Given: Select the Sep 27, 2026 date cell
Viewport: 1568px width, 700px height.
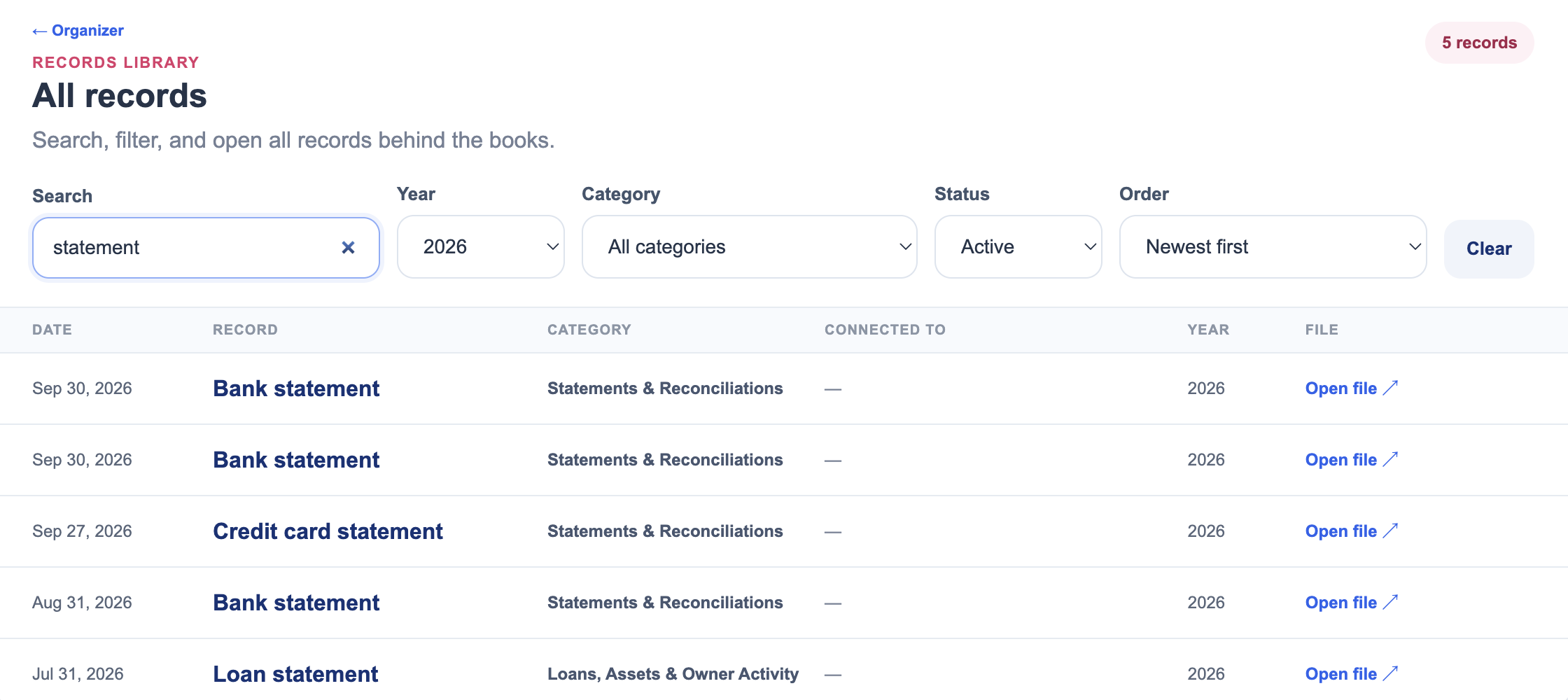Looking at the screenshot, I should (x=82, y=531).
